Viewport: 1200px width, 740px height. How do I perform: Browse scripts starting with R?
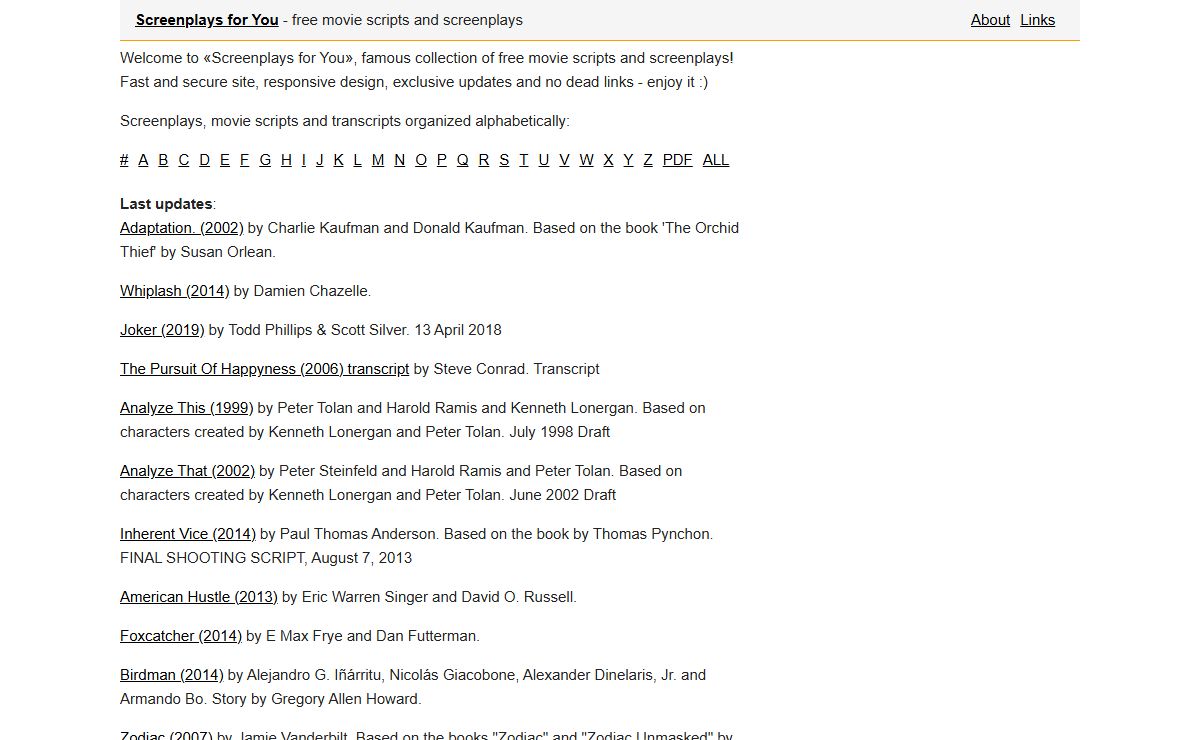coord(483,160)
